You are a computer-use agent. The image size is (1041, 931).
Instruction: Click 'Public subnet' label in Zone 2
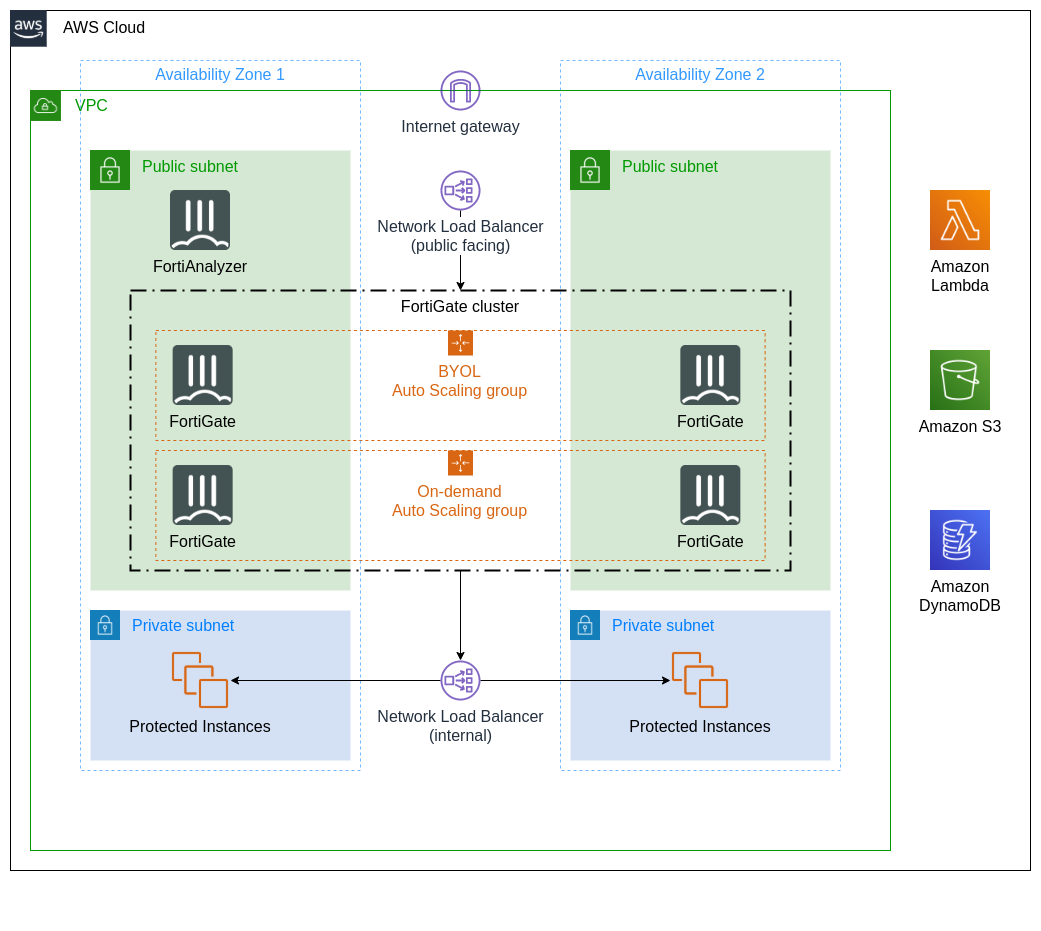(x=670, y=167)
